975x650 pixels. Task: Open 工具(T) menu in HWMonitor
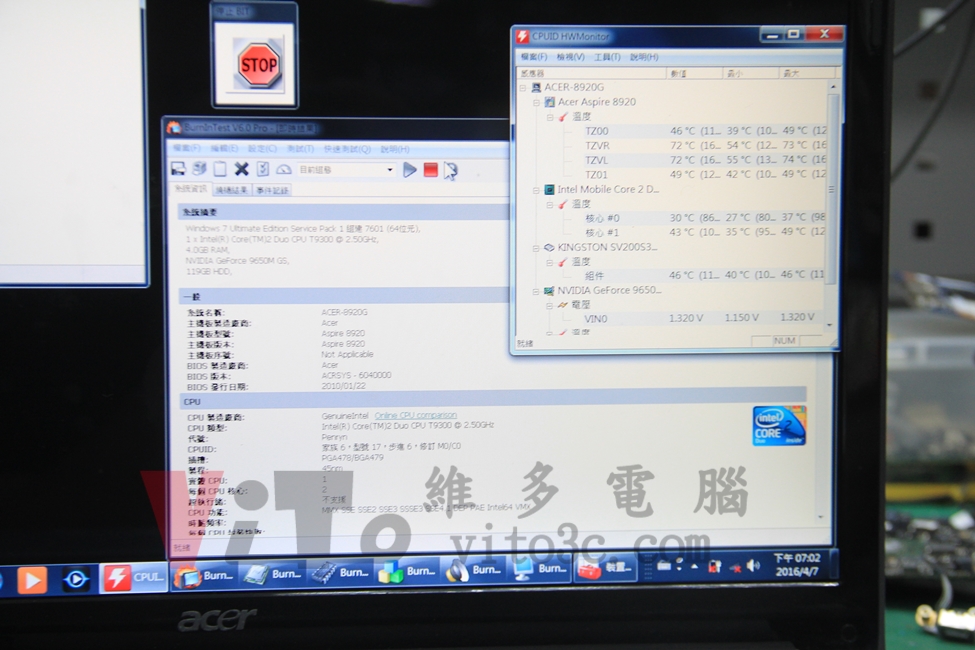(607, 57)
